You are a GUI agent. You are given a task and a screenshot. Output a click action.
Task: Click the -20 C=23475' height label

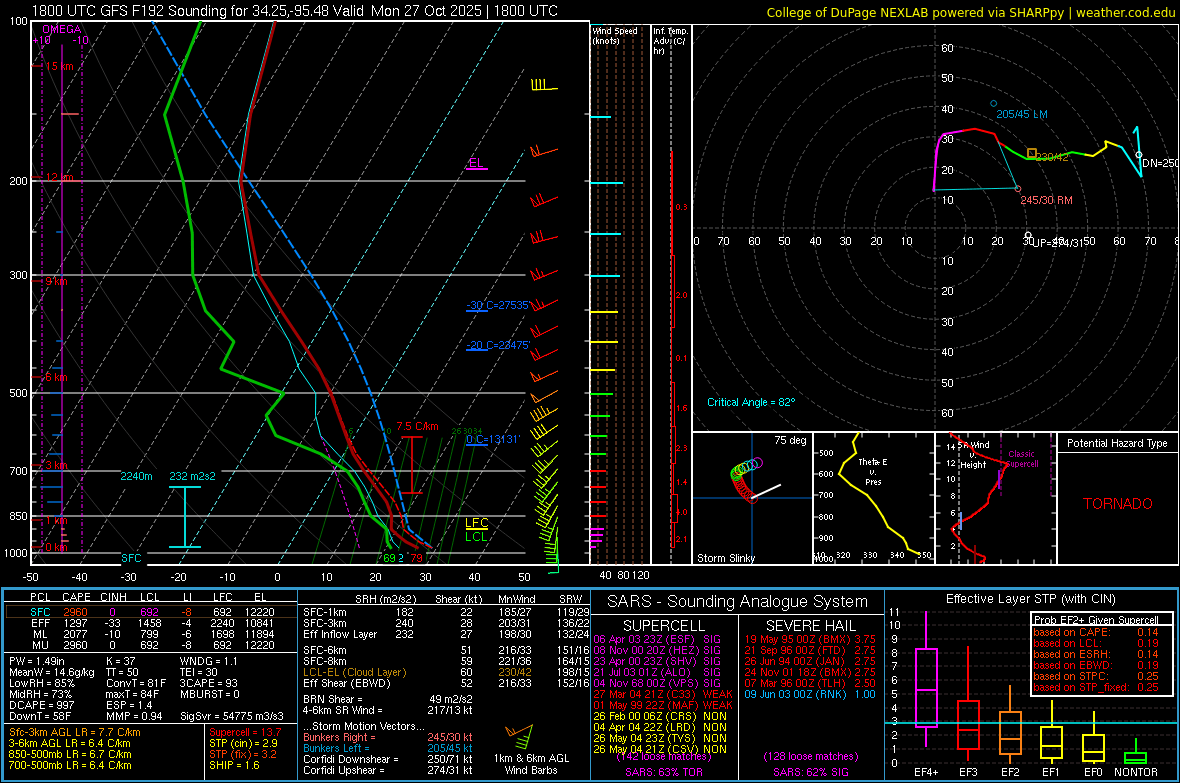(x=498, y=346)
